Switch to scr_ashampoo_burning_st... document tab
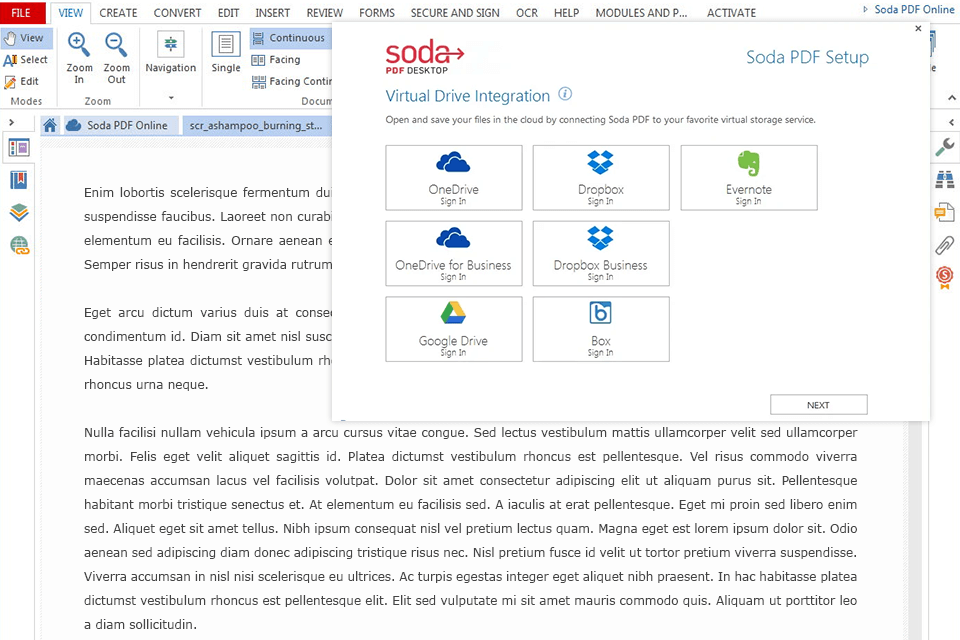This screenshot has height=640, width=960. [x=256, y=126]
